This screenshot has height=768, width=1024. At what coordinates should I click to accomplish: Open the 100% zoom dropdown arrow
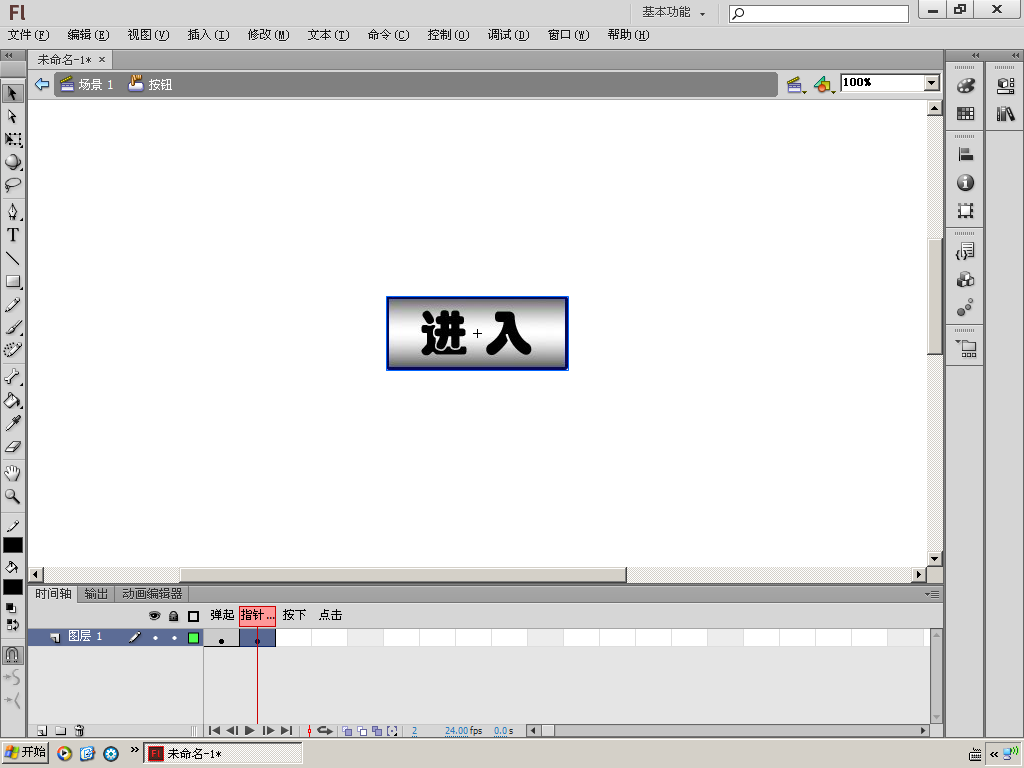click(x=932, y=83)
